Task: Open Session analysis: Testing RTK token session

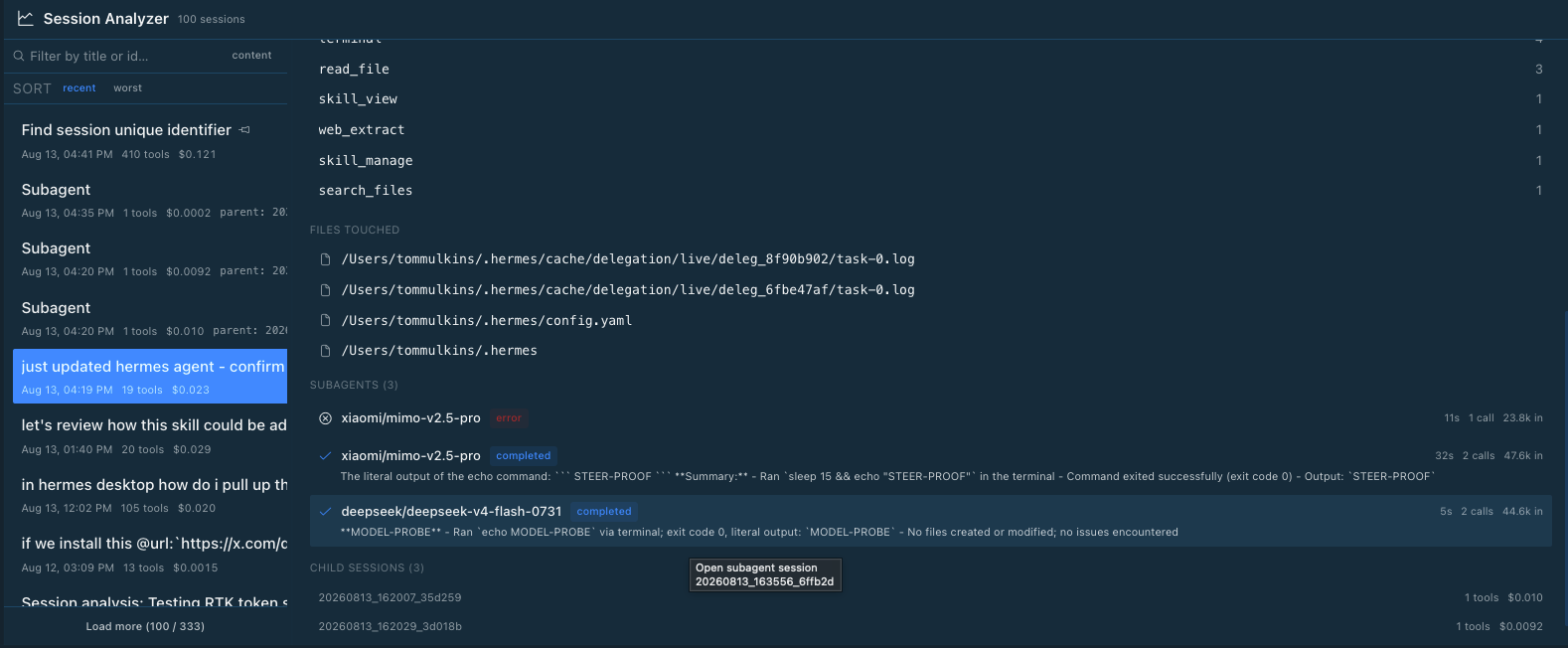Action: [x=150, y=598]
